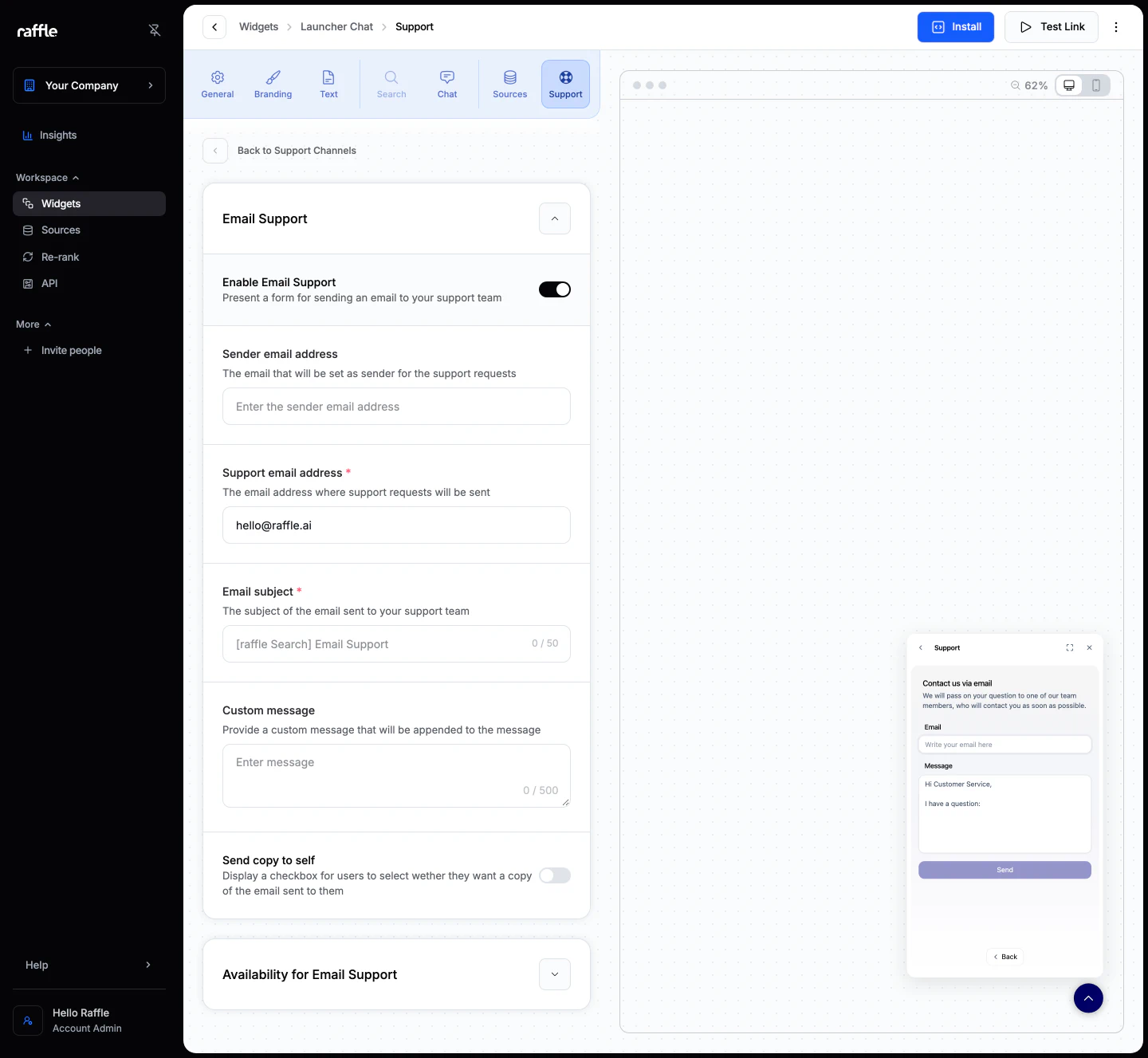Open the General settings tab
This screenshot has height=1058, width=1148.
(218, 84)
